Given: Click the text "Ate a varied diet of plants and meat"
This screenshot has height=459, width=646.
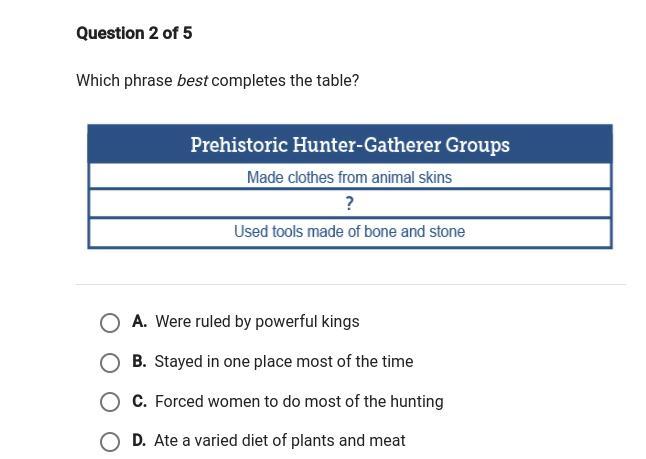Looking at the screenshot, I should click(280, 441).
